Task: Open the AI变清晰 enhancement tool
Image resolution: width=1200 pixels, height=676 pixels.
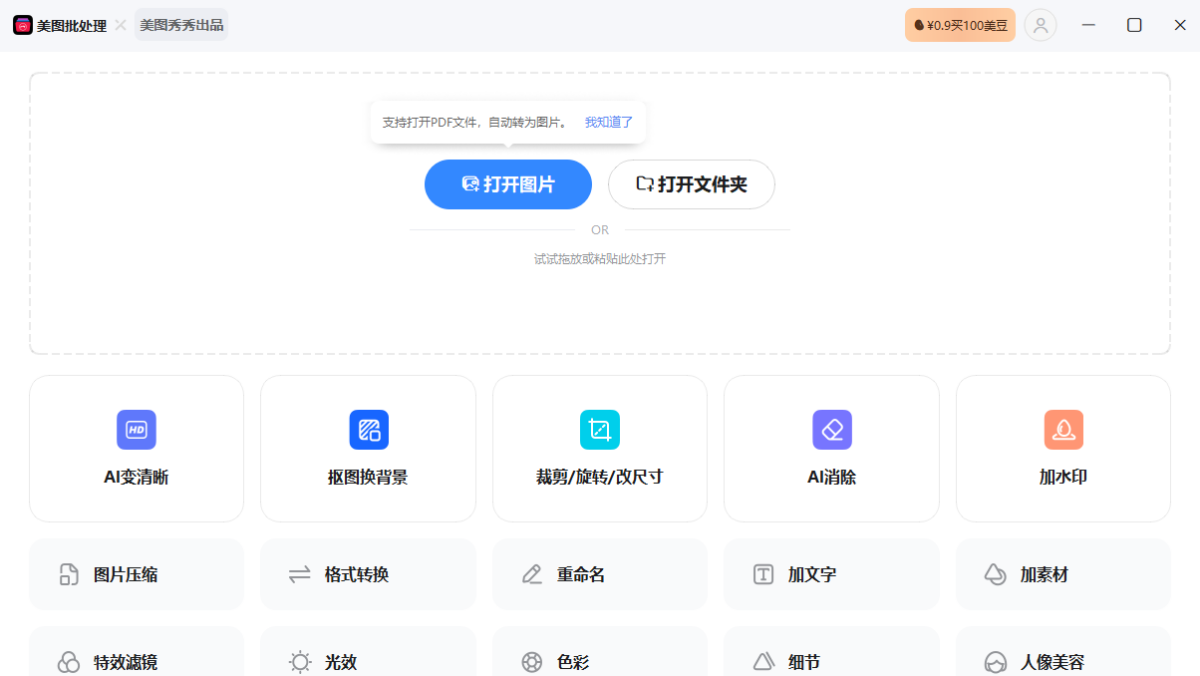Action: point(136,448)
